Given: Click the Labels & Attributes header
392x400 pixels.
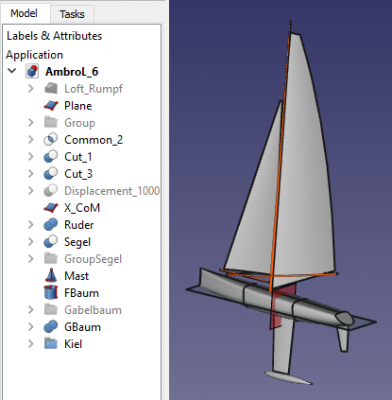Looking at the screenshot, I should (x=54, y=36).
